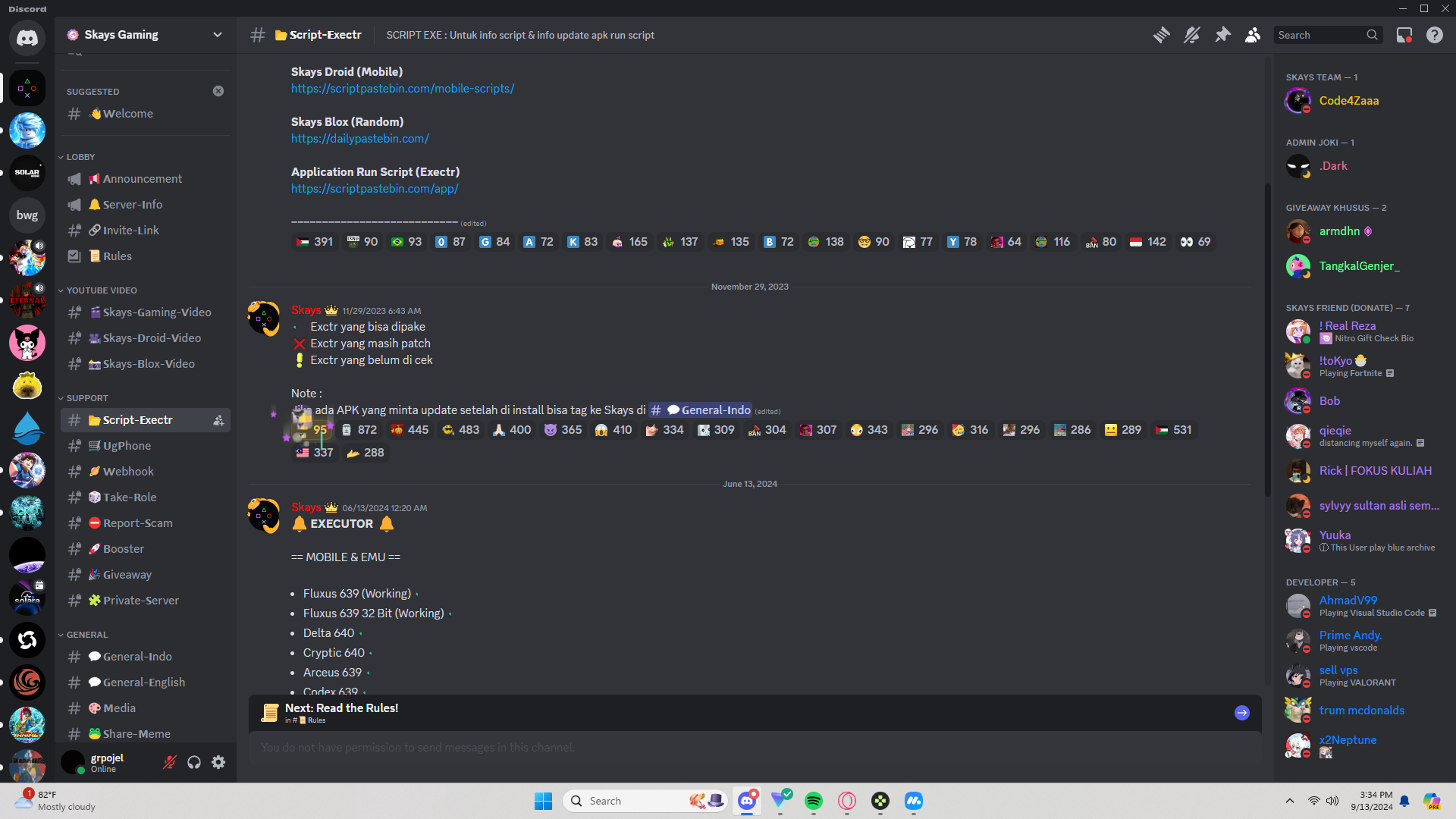Click the Discord taskbar icon
The height and width of the screenshot is (819, 1456).
click(747, 801)
